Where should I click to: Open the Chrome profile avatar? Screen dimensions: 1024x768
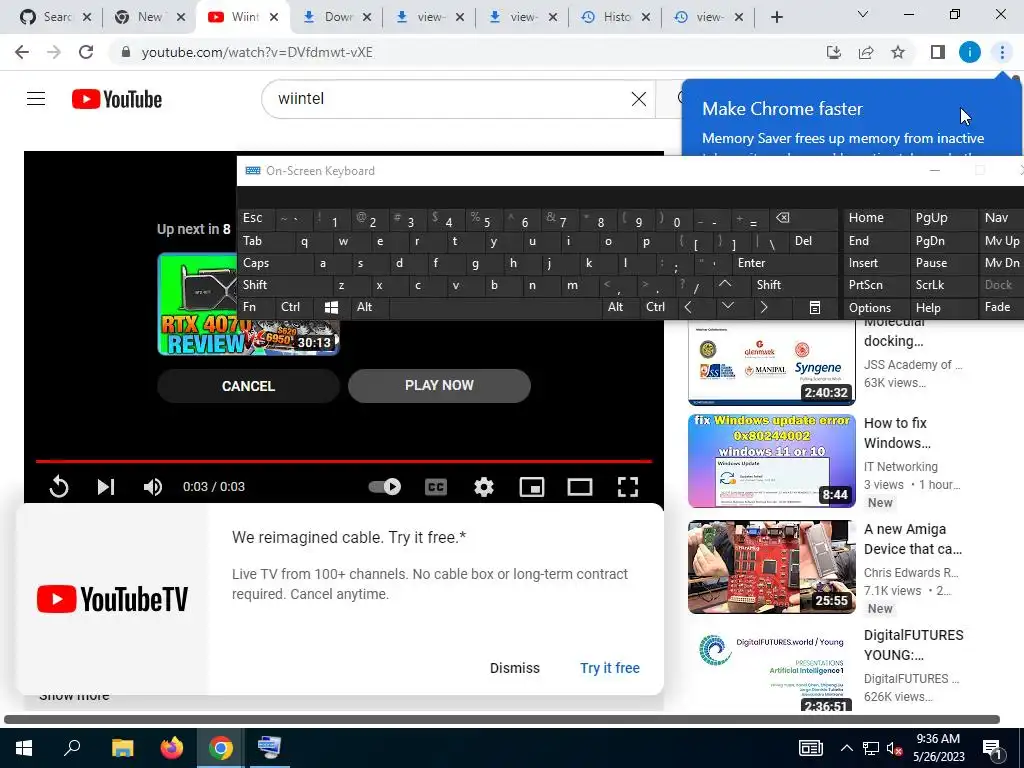[970, 52]
